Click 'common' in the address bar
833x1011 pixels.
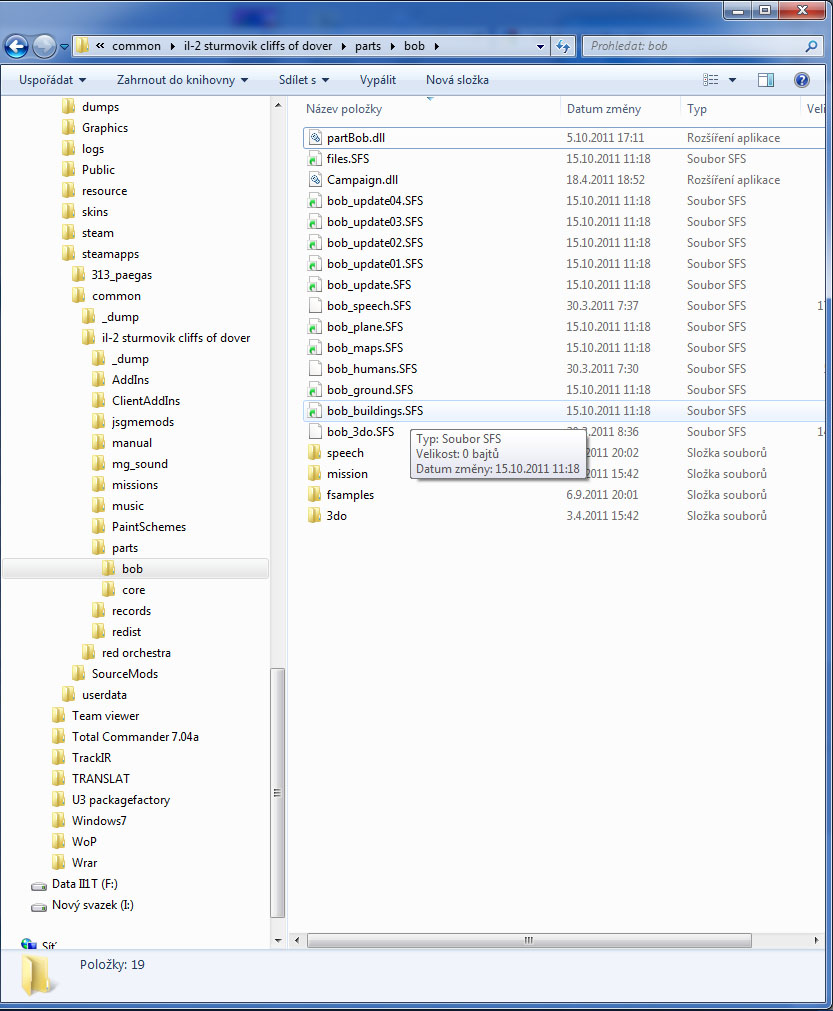coord(136,46)
